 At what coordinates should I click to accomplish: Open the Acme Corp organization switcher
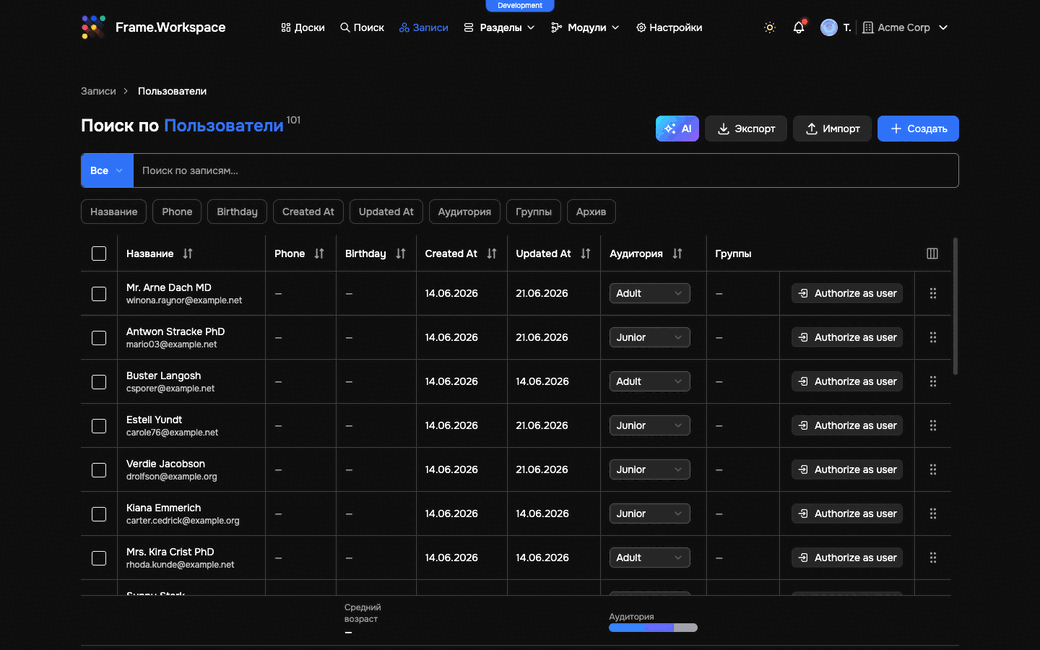tap(905, 27)
